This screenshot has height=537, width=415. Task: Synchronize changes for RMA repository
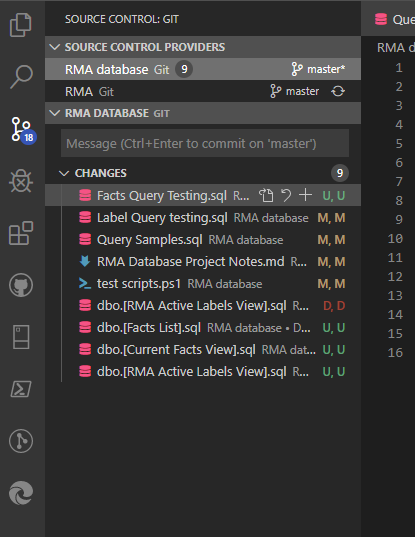338,91
